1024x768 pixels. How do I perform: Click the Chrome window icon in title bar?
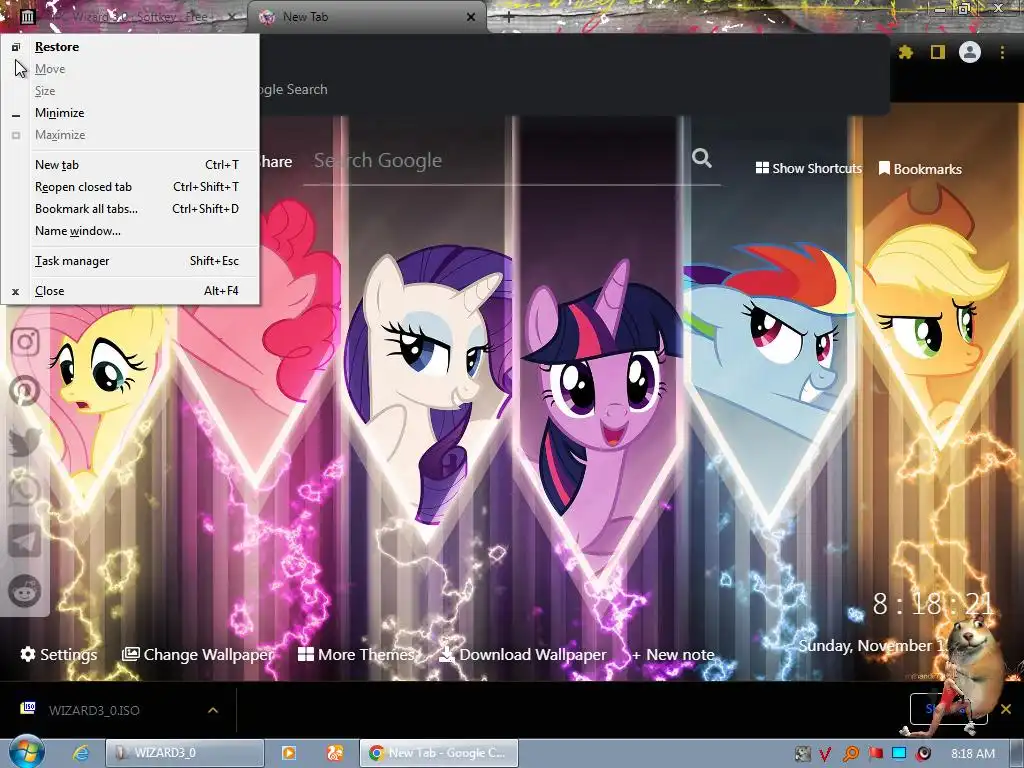point(27,16)
